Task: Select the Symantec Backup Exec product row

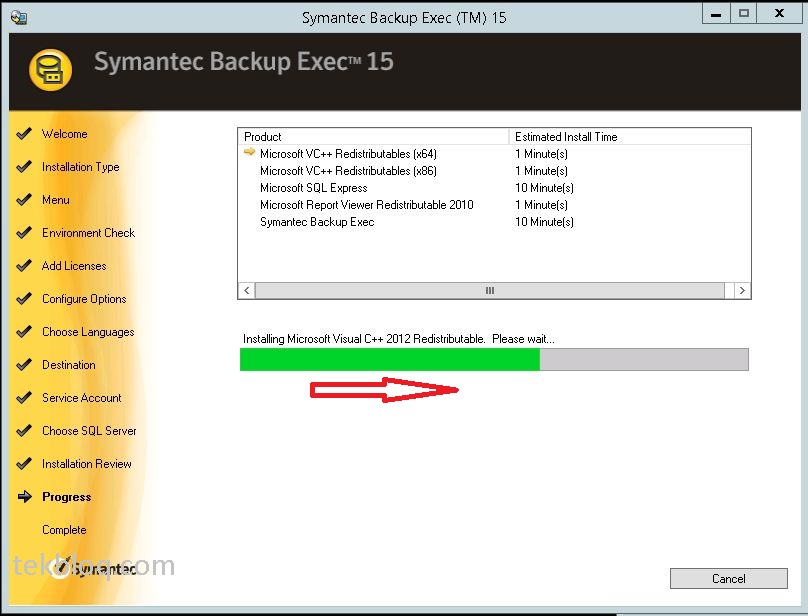Action: (x=494, y=222)
